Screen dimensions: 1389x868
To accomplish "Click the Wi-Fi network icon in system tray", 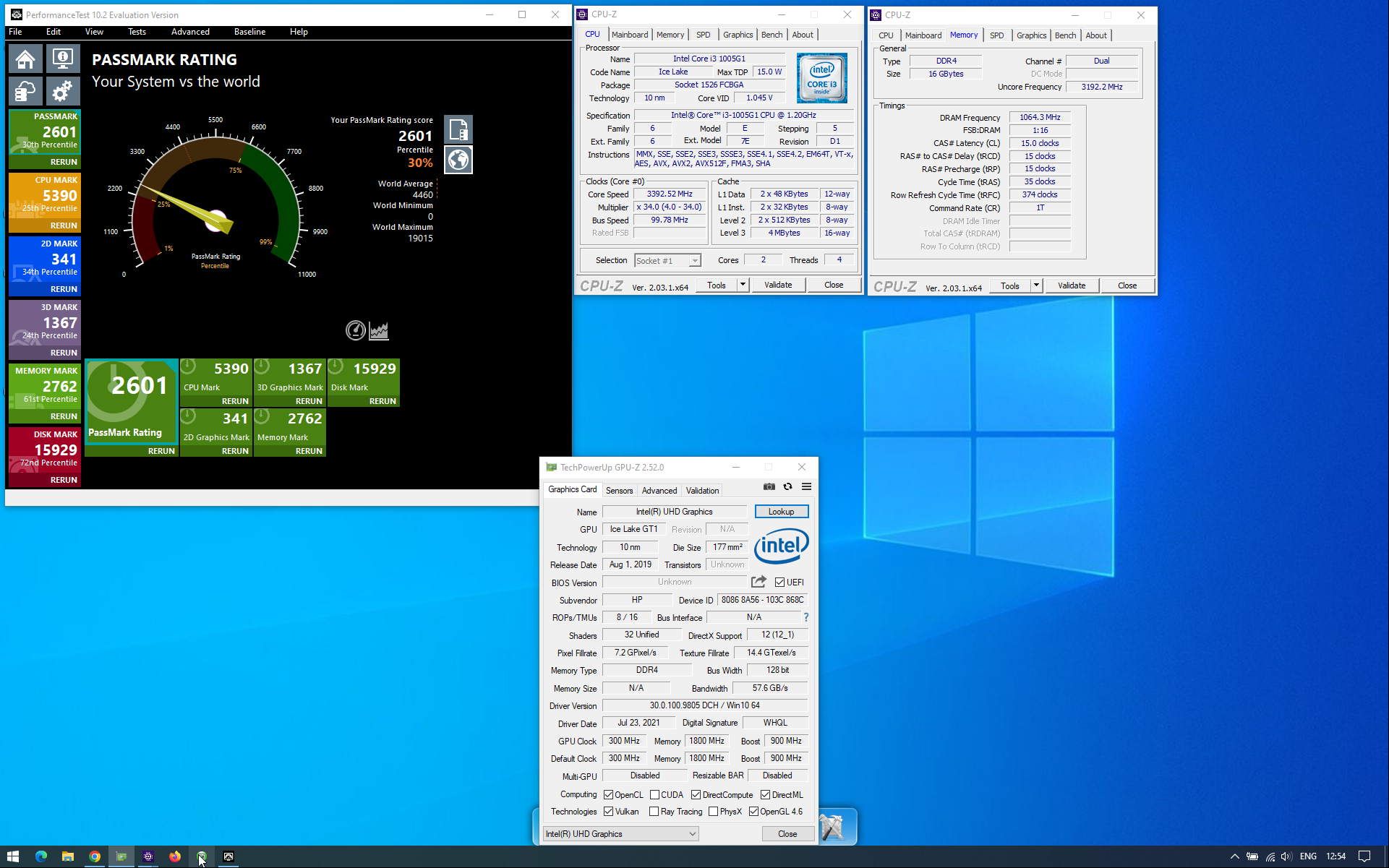I will click(x=1270, y=856).
